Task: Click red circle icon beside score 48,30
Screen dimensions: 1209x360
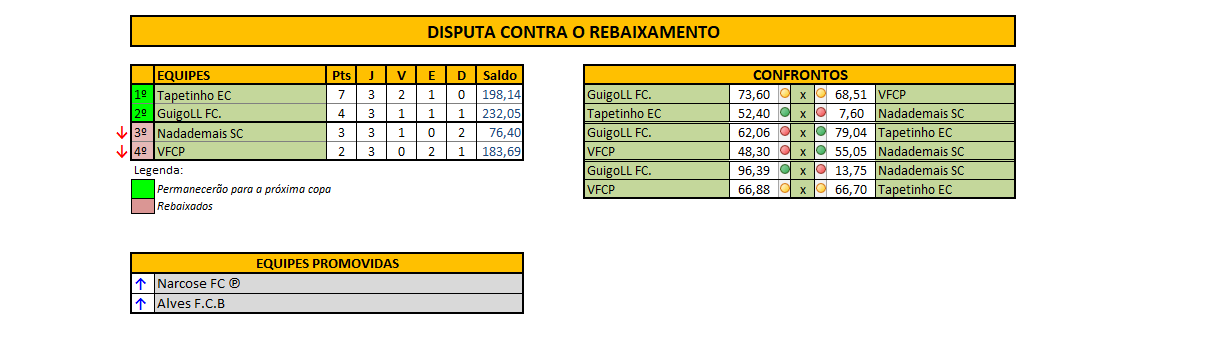Action: [x=785, y=151]
